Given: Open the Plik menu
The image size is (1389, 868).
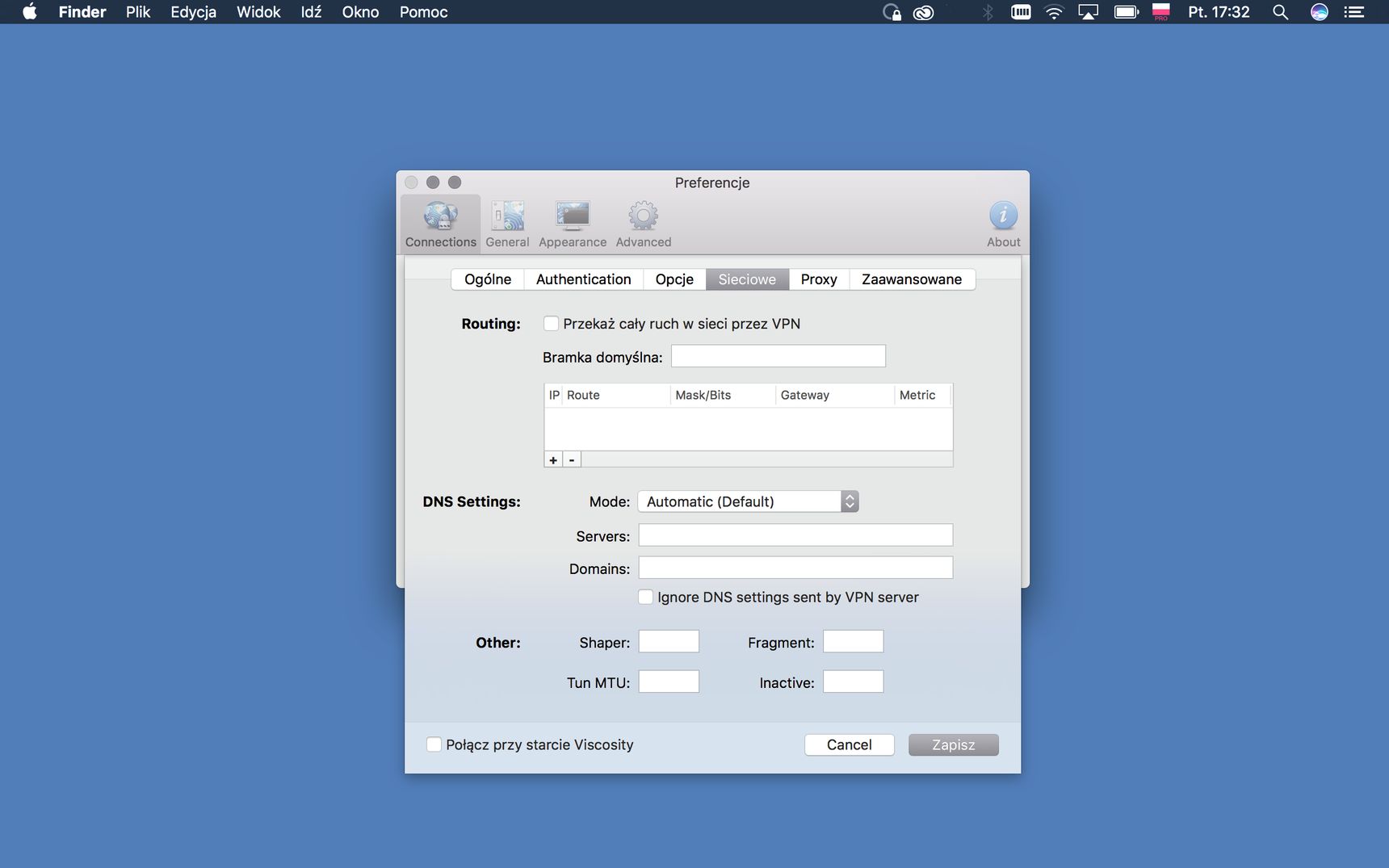Looking at the screenshot, I should click(x=138, y=12).
